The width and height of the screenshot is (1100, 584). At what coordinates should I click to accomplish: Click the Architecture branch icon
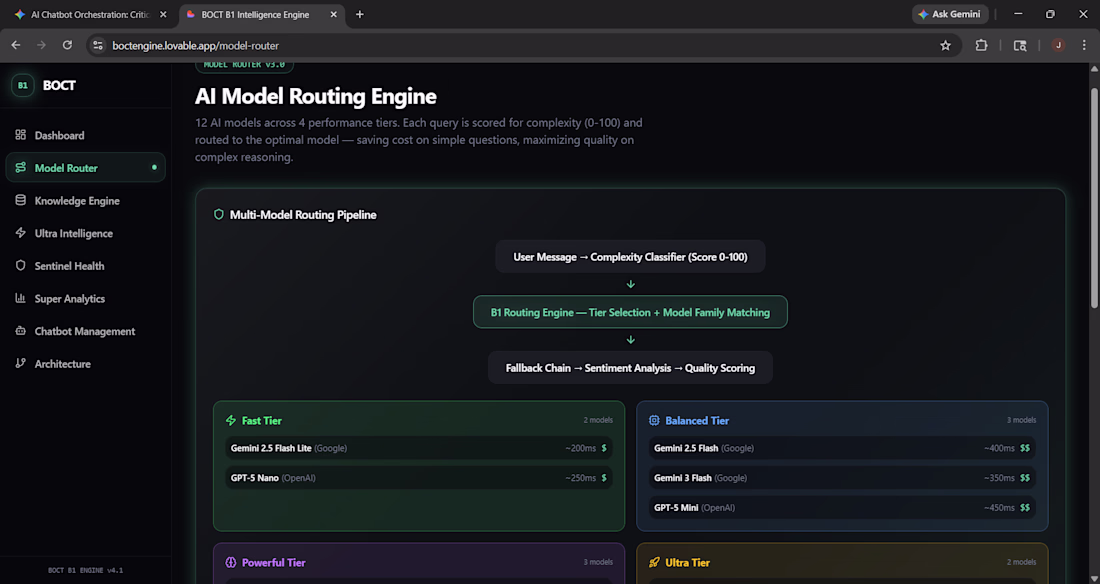point(20,363)
